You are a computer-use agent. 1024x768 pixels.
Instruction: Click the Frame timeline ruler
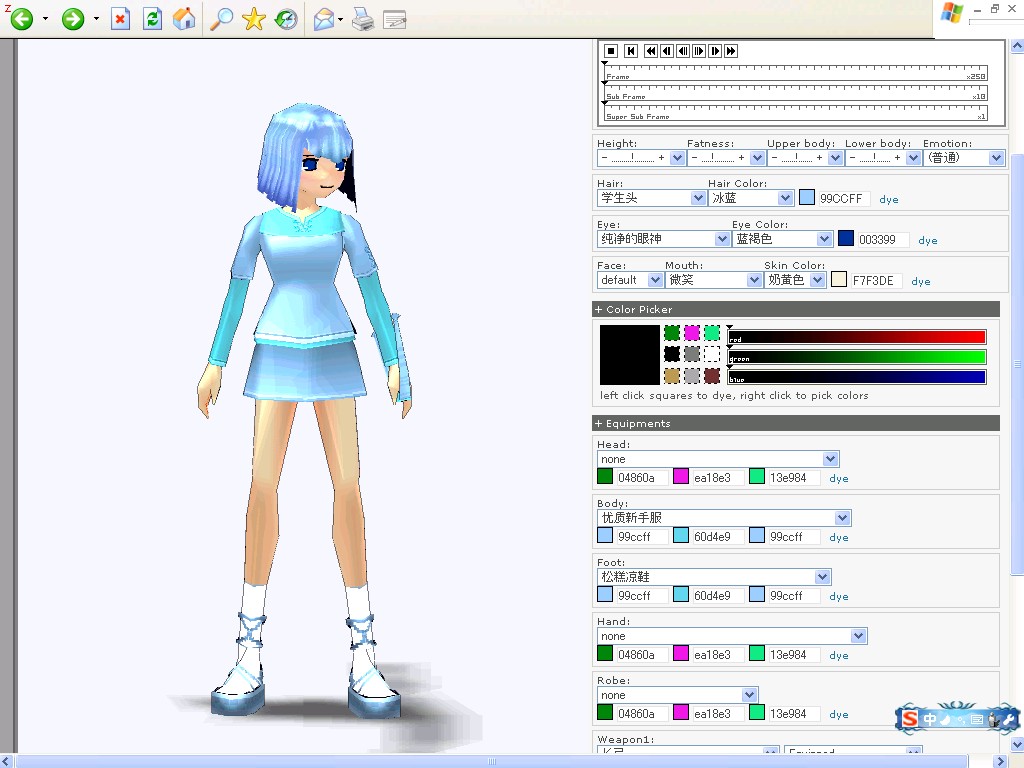795,73
